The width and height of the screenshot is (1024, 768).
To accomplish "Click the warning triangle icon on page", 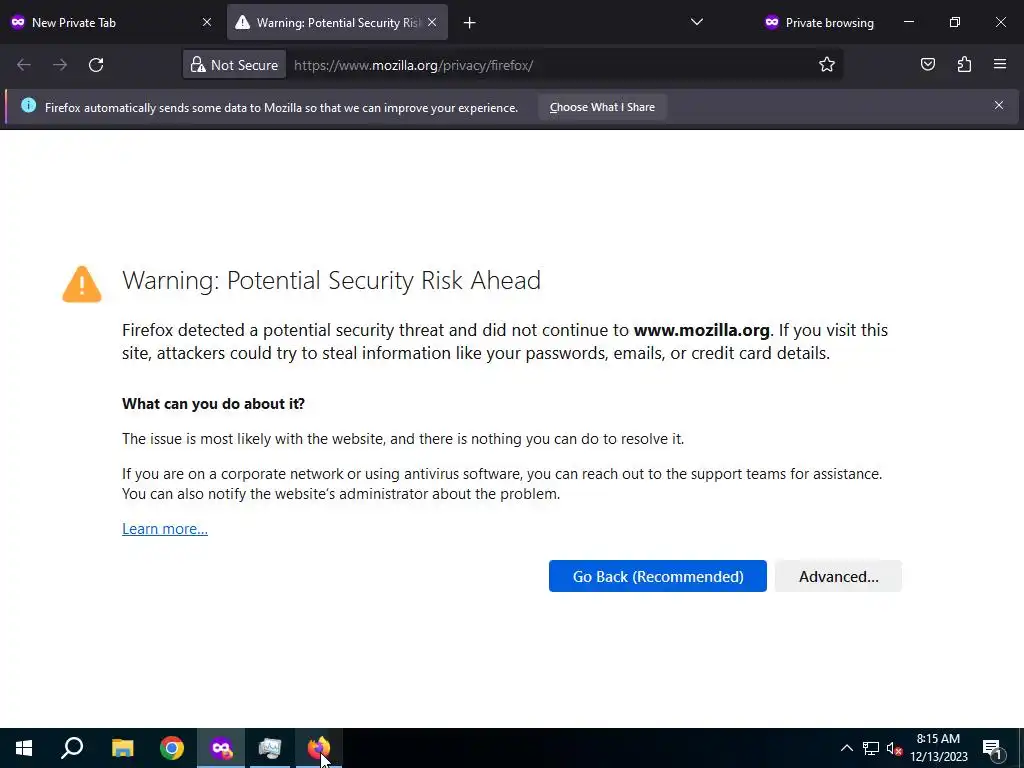I will [82, 284].
